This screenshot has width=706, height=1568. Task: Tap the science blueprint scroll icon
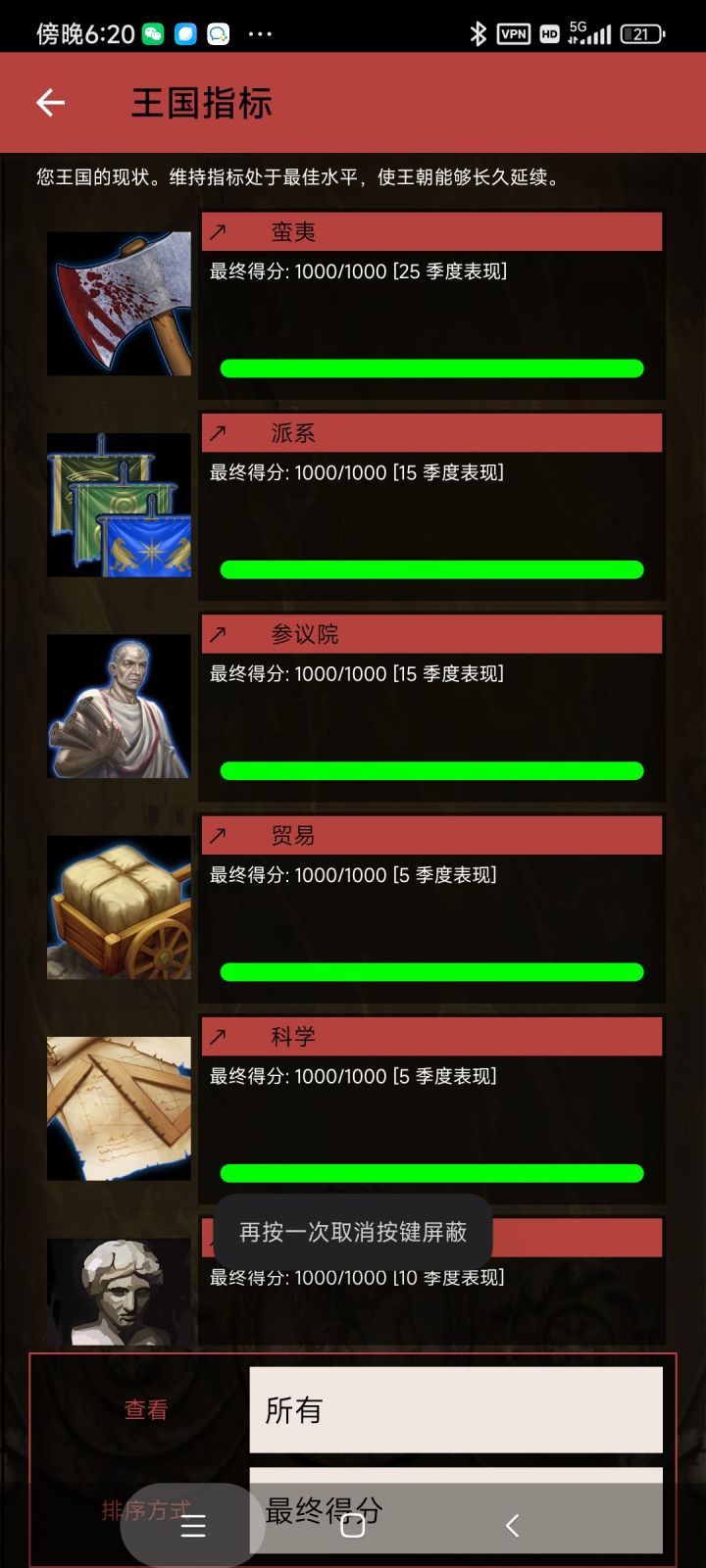click(119, 1108)
